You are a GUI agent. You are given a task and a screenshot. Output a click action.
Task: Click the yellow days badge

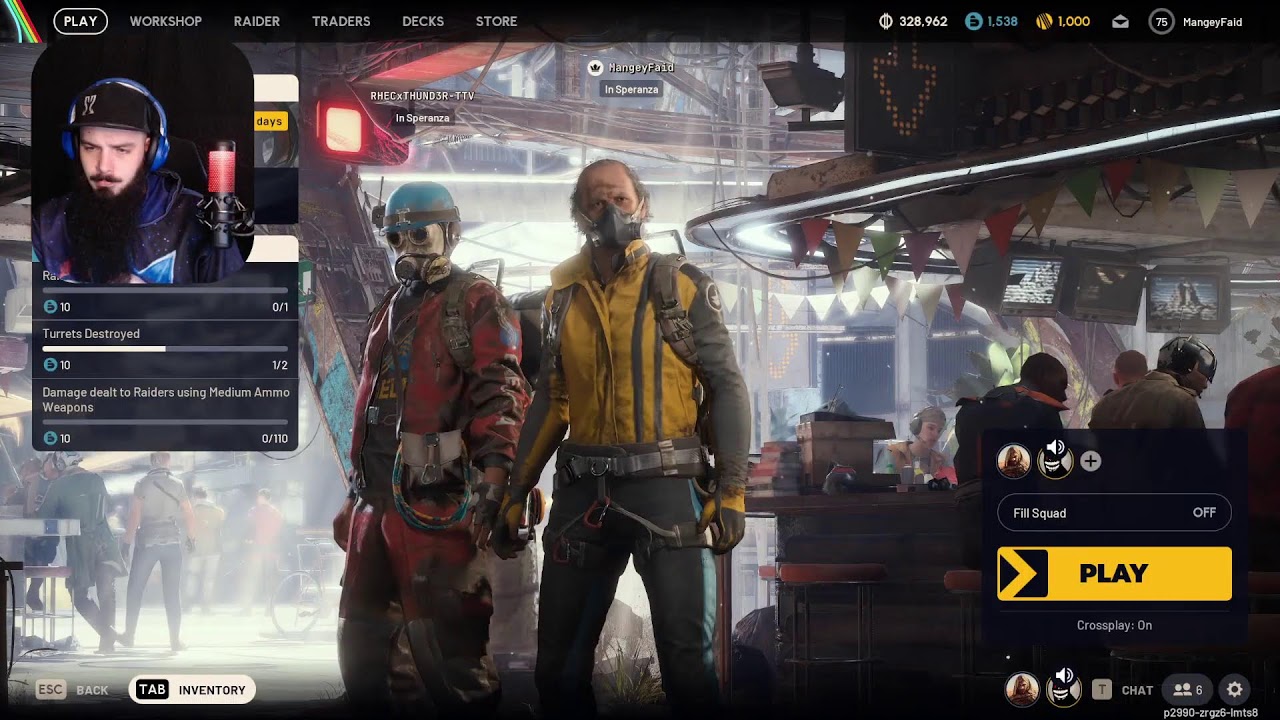(269, 121)
